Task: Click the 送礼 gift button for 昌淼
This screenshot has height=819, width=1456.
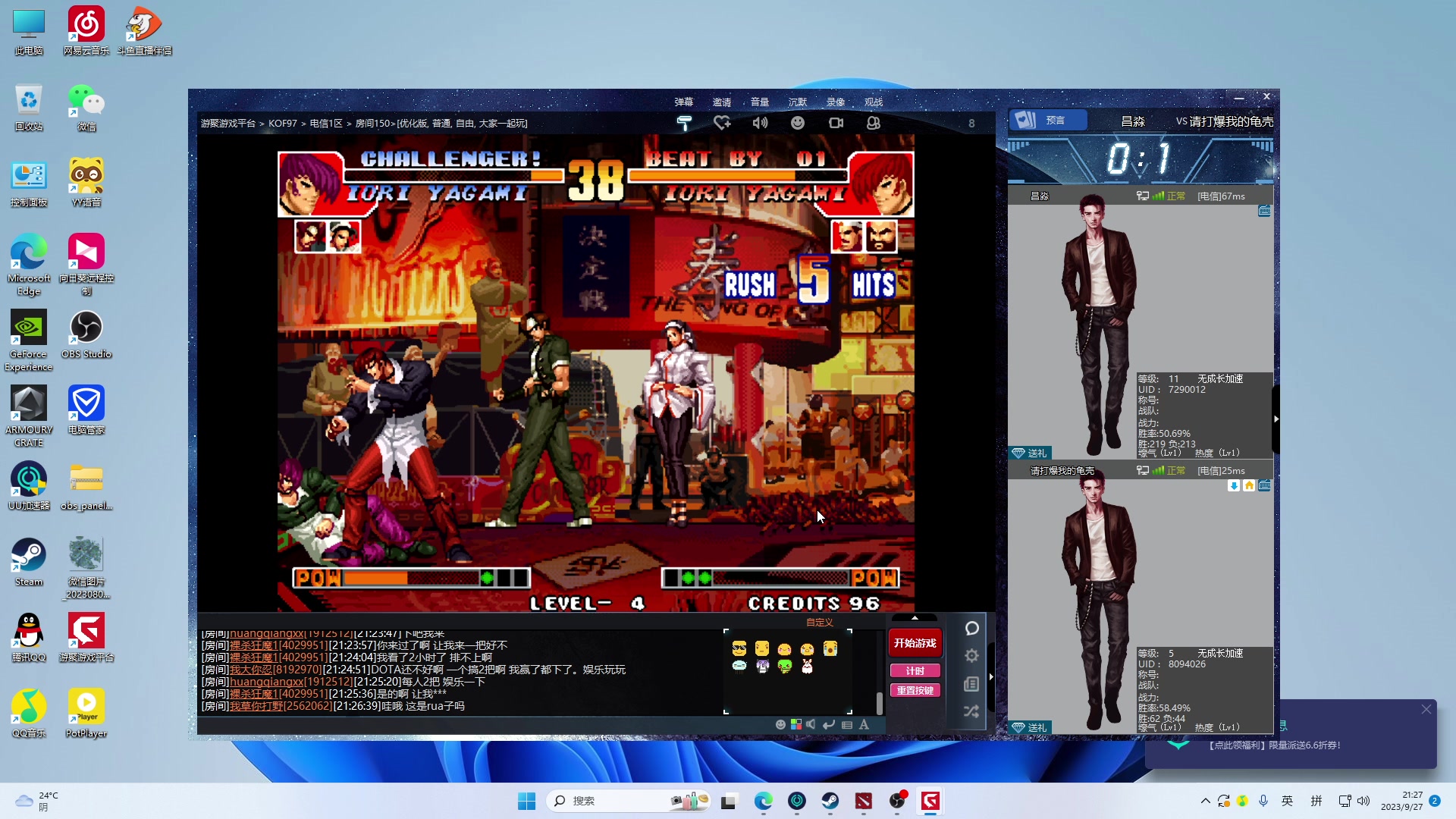Action: pyautogui.click(x=1030, y=453)
